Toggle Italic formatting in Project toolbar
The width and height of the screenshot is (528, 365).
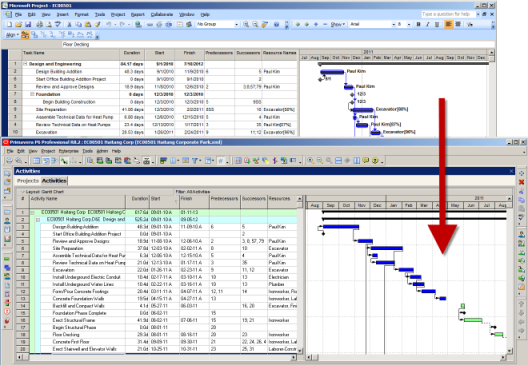coord(428,24)
